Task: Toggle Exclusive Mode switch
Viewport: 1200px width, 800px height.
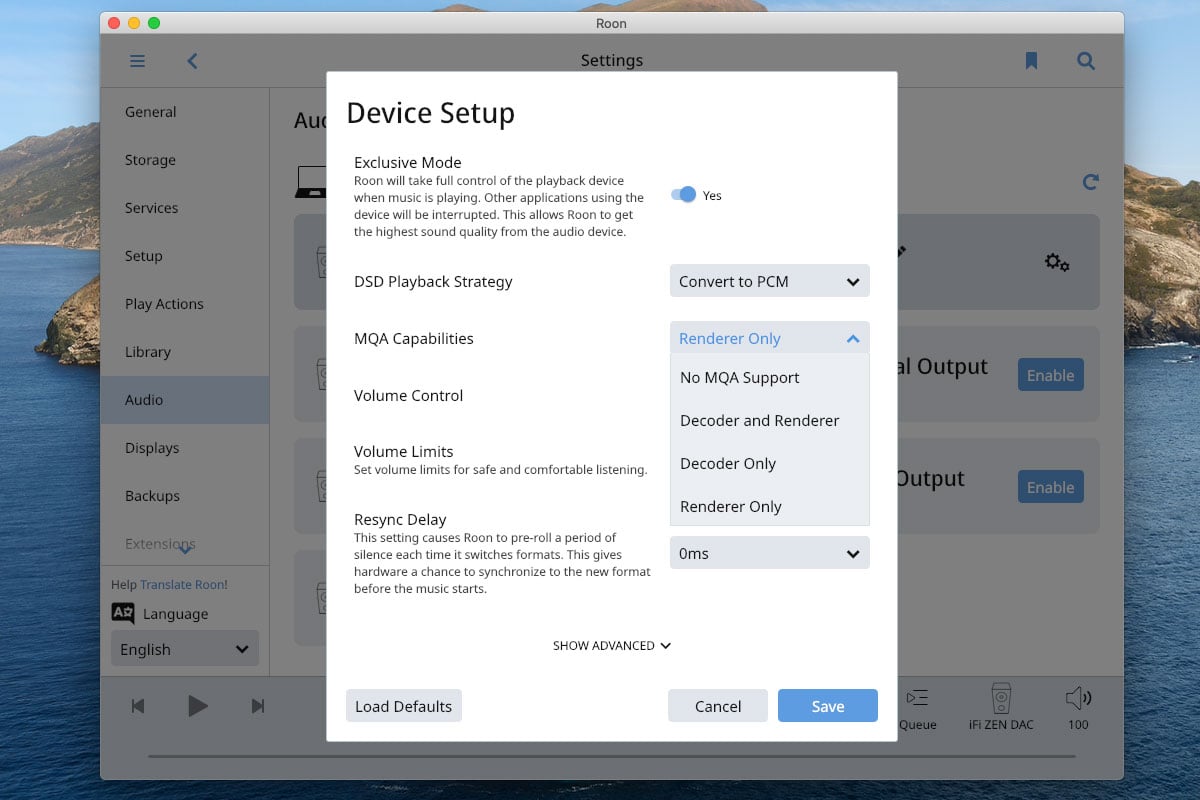Action: coord(684,195)
